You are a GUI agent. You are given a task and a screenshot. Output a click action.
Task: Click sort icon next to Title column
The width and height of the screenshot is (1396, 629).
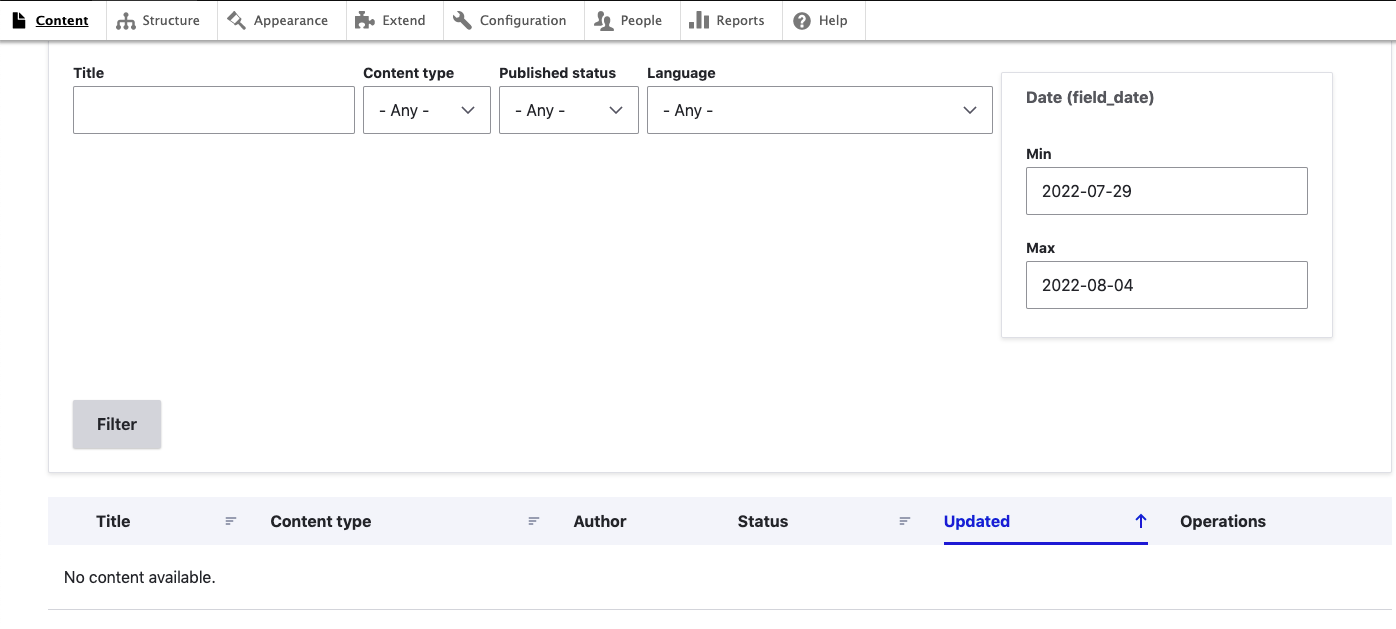tap(231, 521)
